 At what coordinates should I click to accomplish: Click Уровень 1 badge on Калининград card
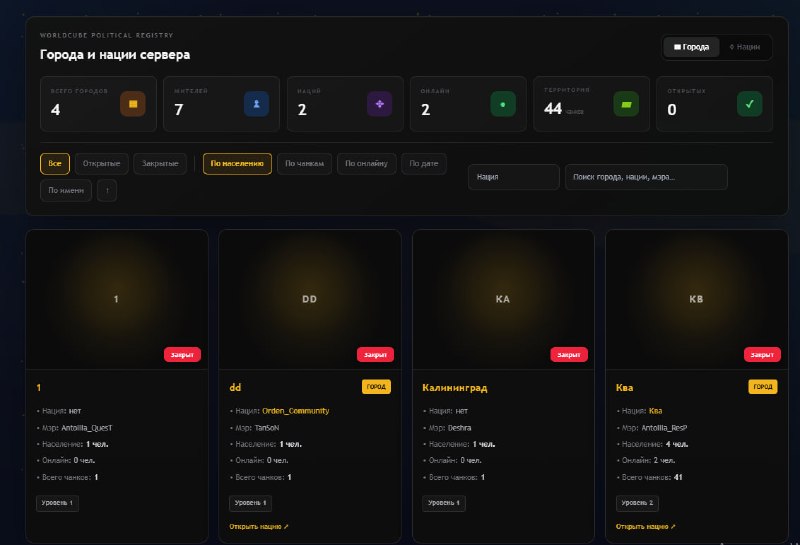pos(444,503)
